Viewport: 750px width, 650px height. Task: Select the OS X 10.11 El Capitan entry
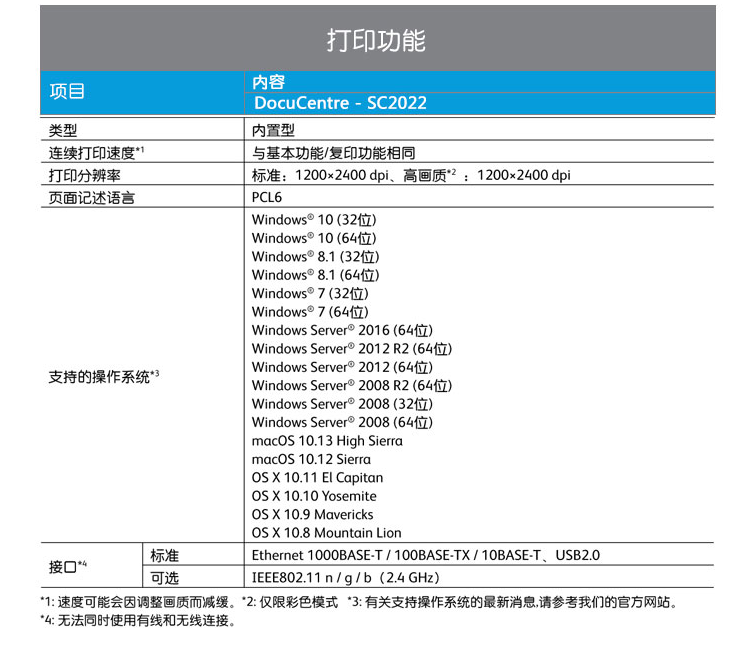(x=318, y=478)
